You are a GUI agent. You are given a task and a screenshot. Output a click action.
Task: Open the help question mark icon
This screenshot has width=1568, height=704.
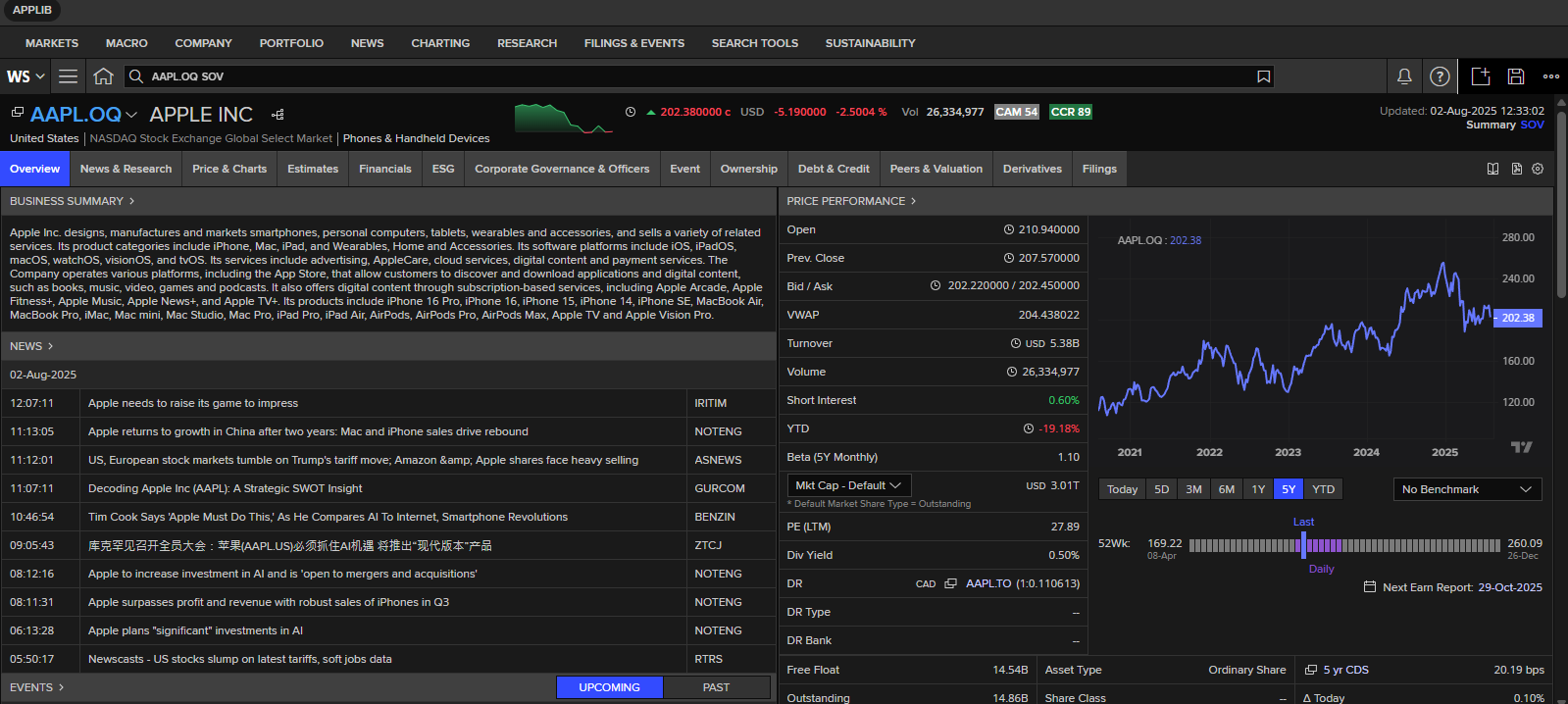tap(1440, 76)
